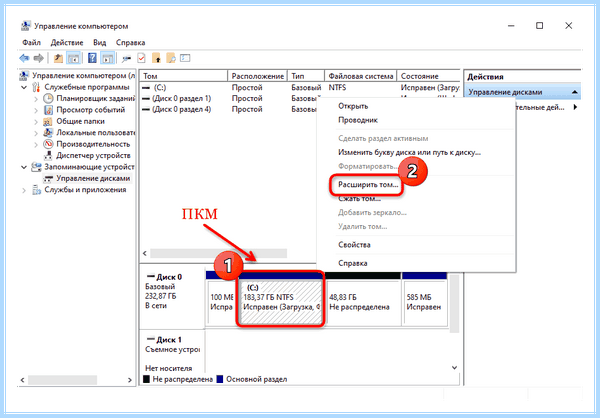600x418 pixels.
Task: Open Дополнительные действия submenu arrow
Action: pos(575,108)
